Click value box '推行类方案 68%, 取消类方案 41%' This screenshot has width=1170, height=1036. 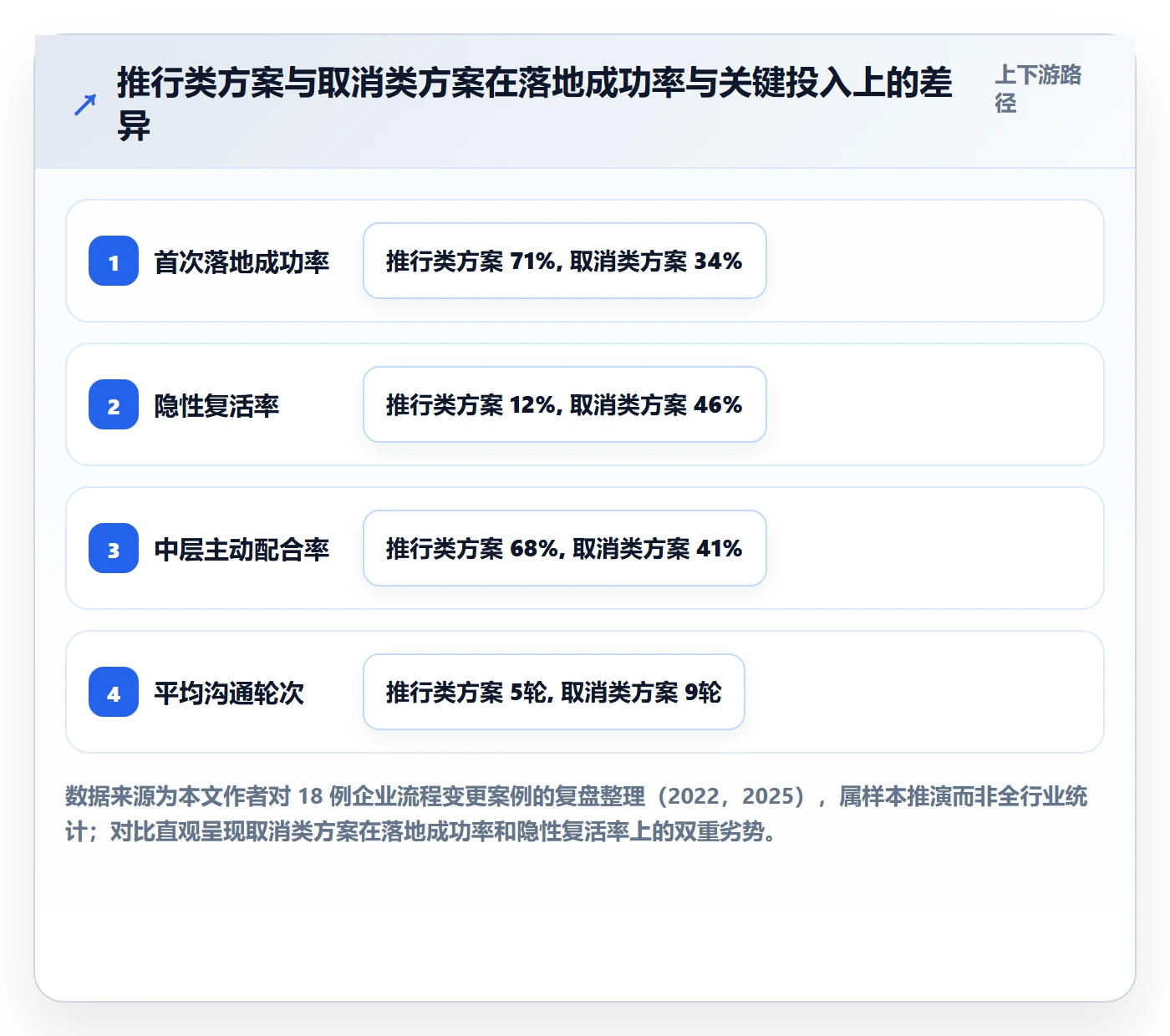565,548
